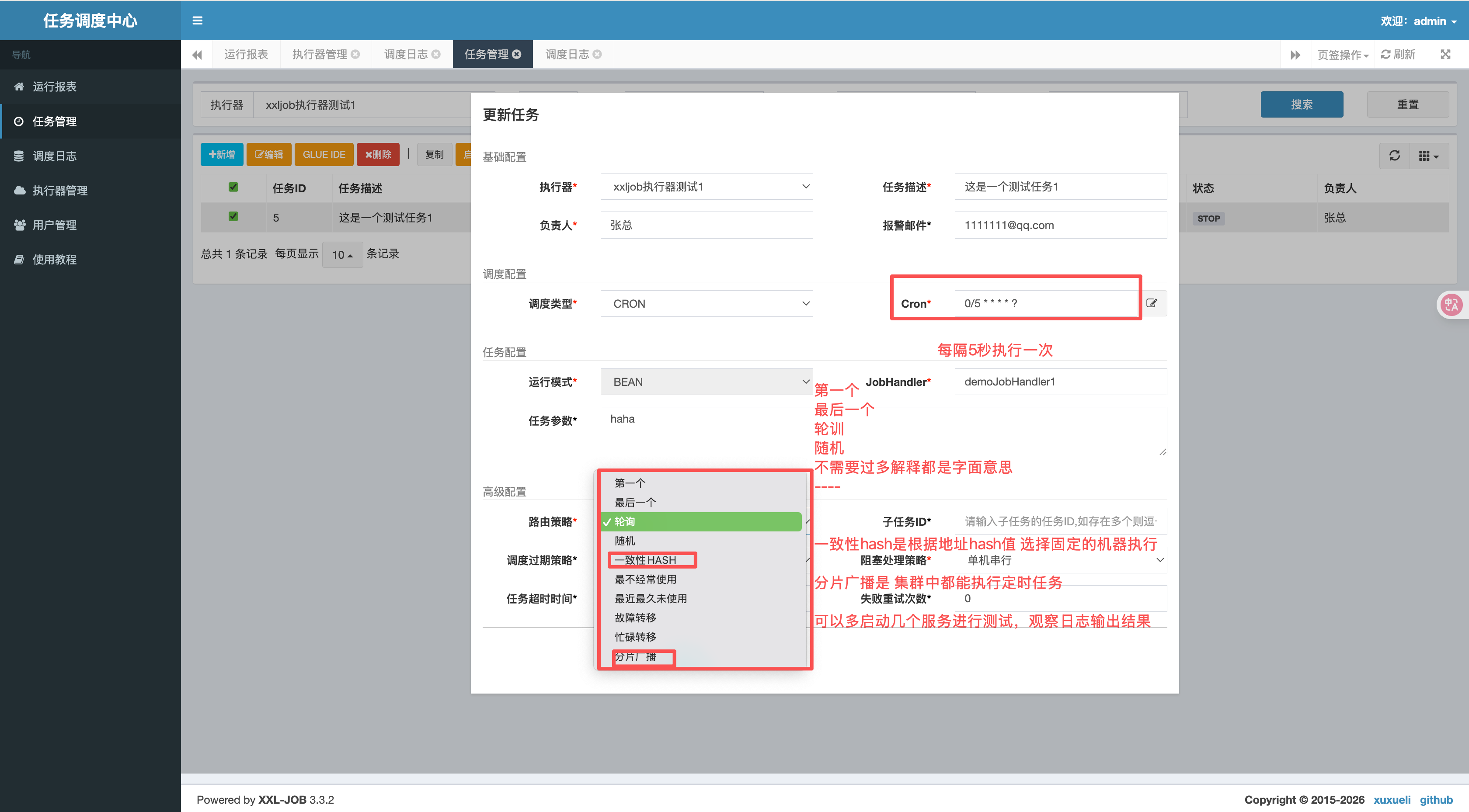Image resolution: width=1469 pixels, height=812 pixels.
Task: Close the 执行器管理 tab via its X icon
Action: click(x=355, y=54)
